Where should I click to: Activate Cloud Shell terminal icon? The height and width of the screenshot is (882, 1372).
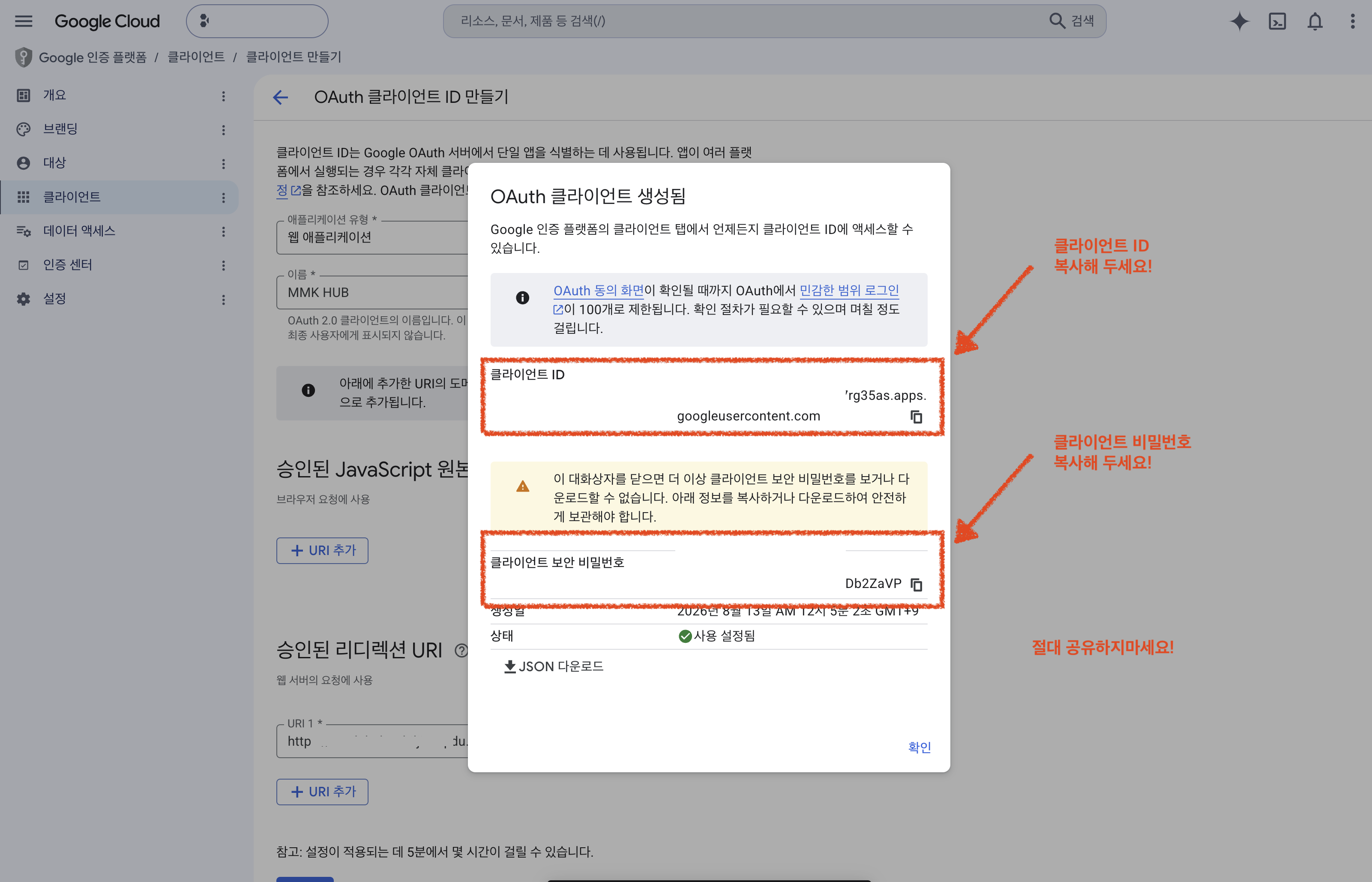pyautogui.click(x=1277, y=21)
